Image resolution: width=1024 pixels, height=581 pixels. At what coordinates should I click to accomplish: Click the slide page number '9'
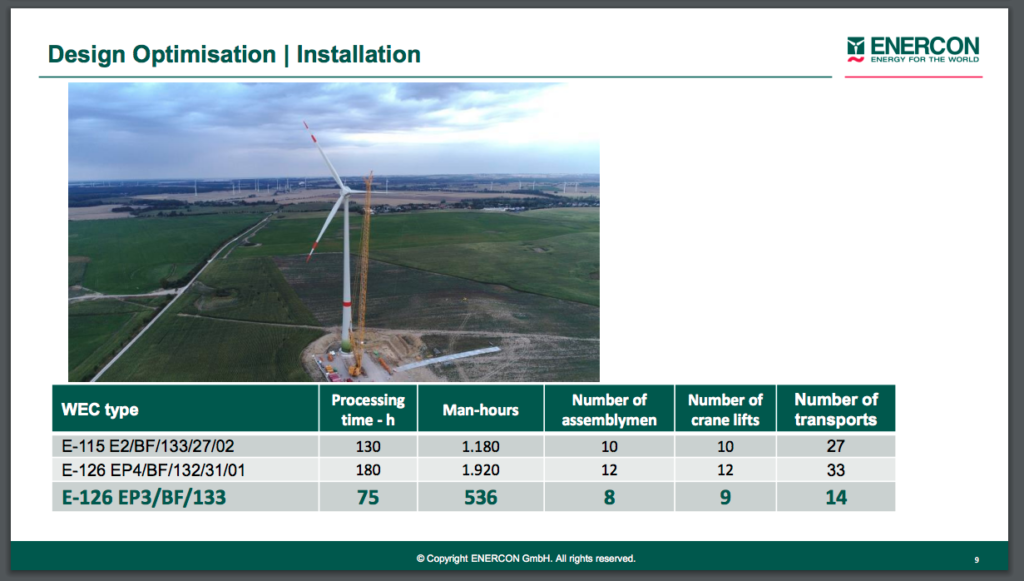pos(977,560)
